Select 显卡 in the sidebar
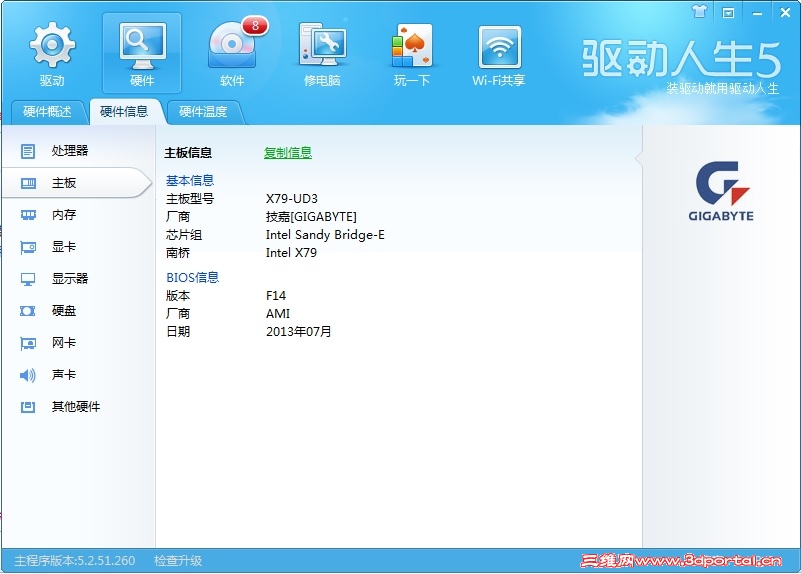 [x=64, y=247]
